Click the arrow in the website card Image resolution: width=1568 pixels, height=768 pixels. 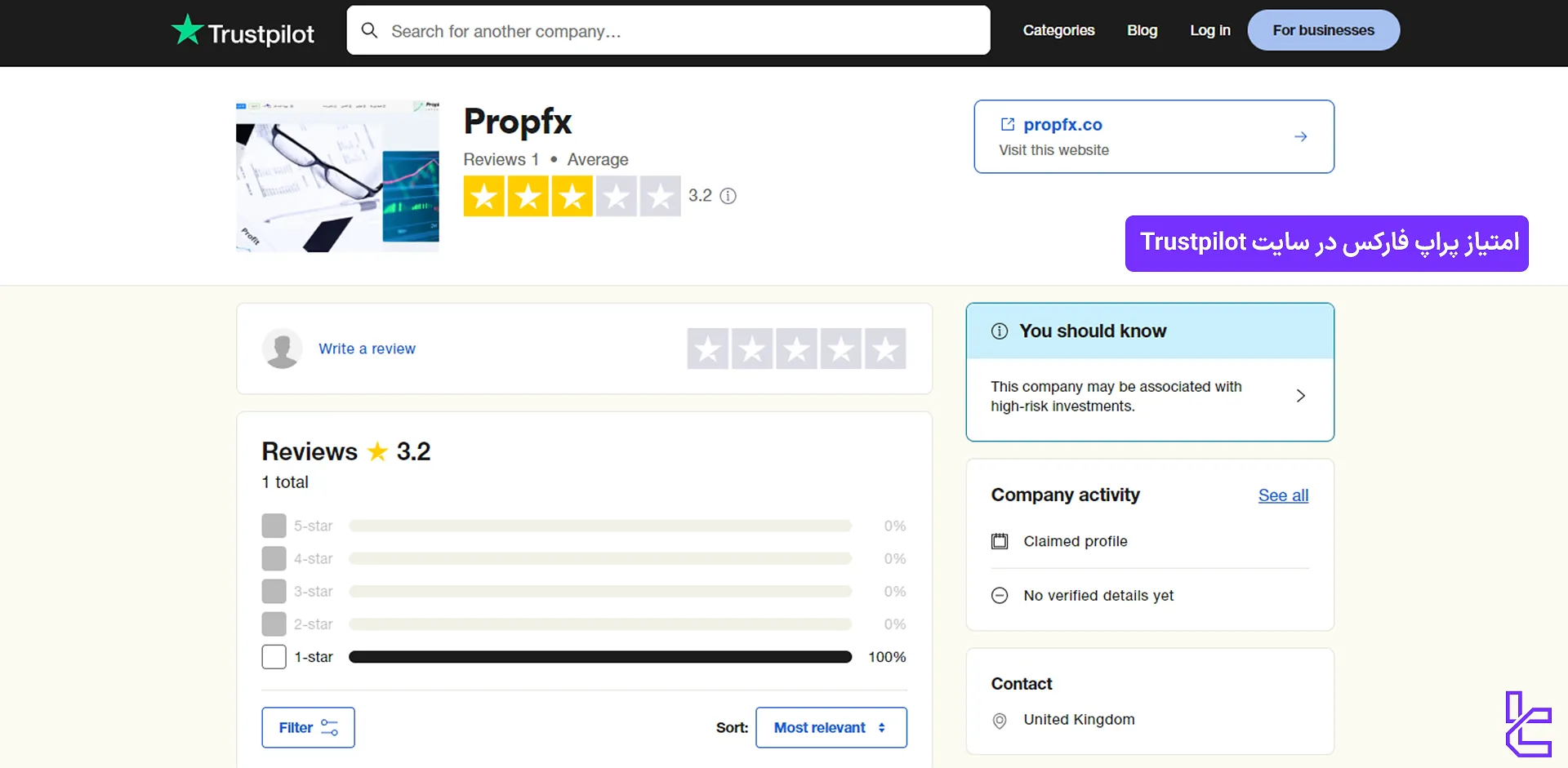click(1301, 136)
